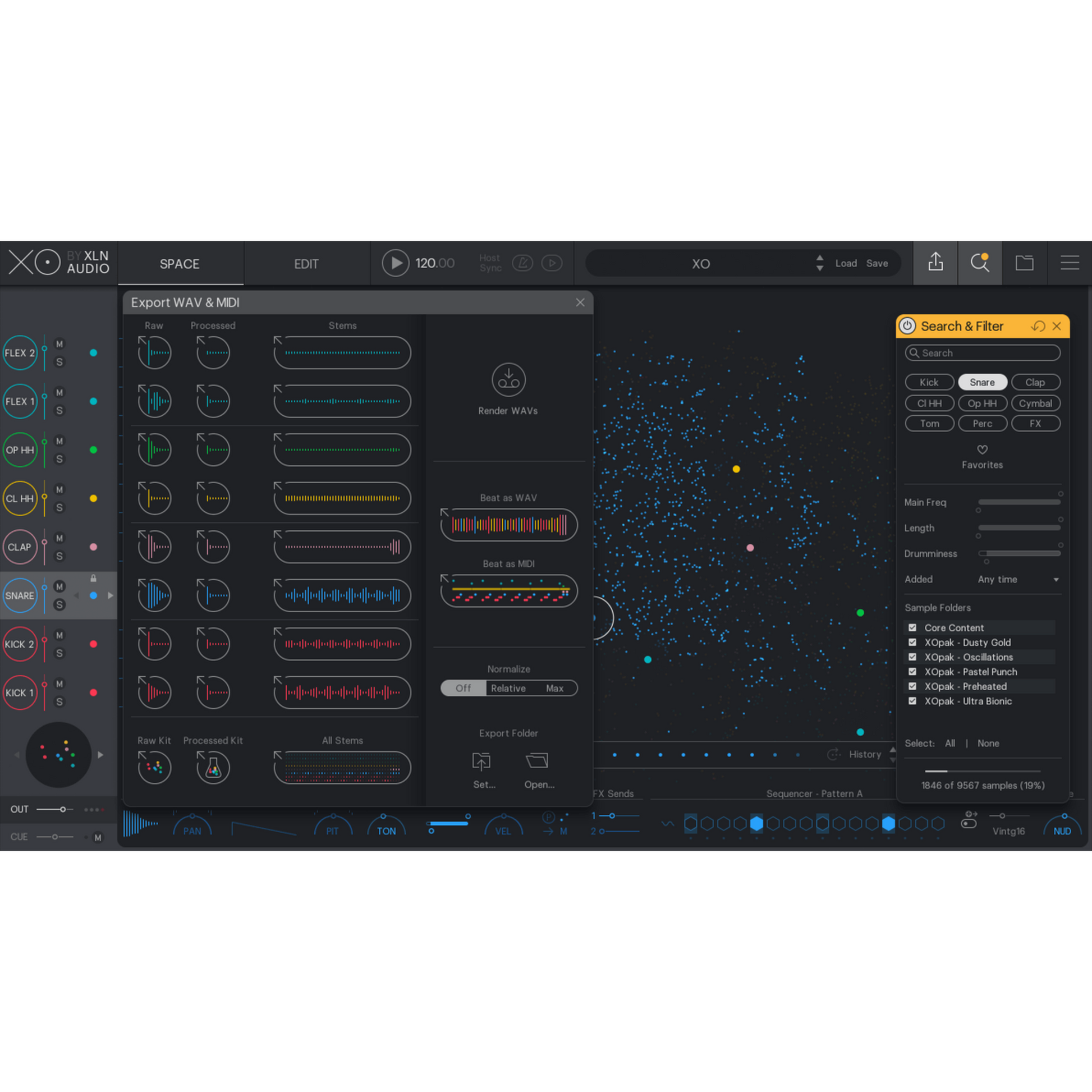Select the Cymbal filter tag
Viewport: 1092px width, 1092px height.
(1035, 403)
